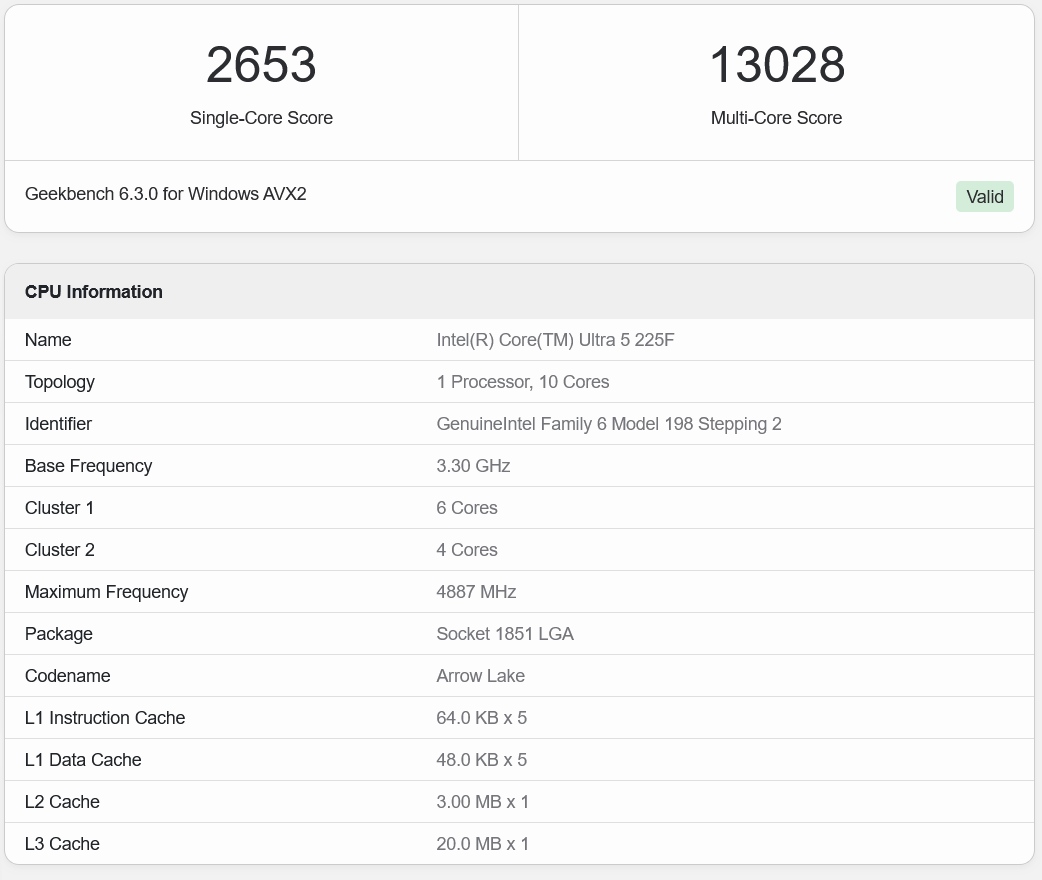Click the Intel Core Ultra 5 225F name value
This screenshot has width=1042, height=880.
[555, 340]
